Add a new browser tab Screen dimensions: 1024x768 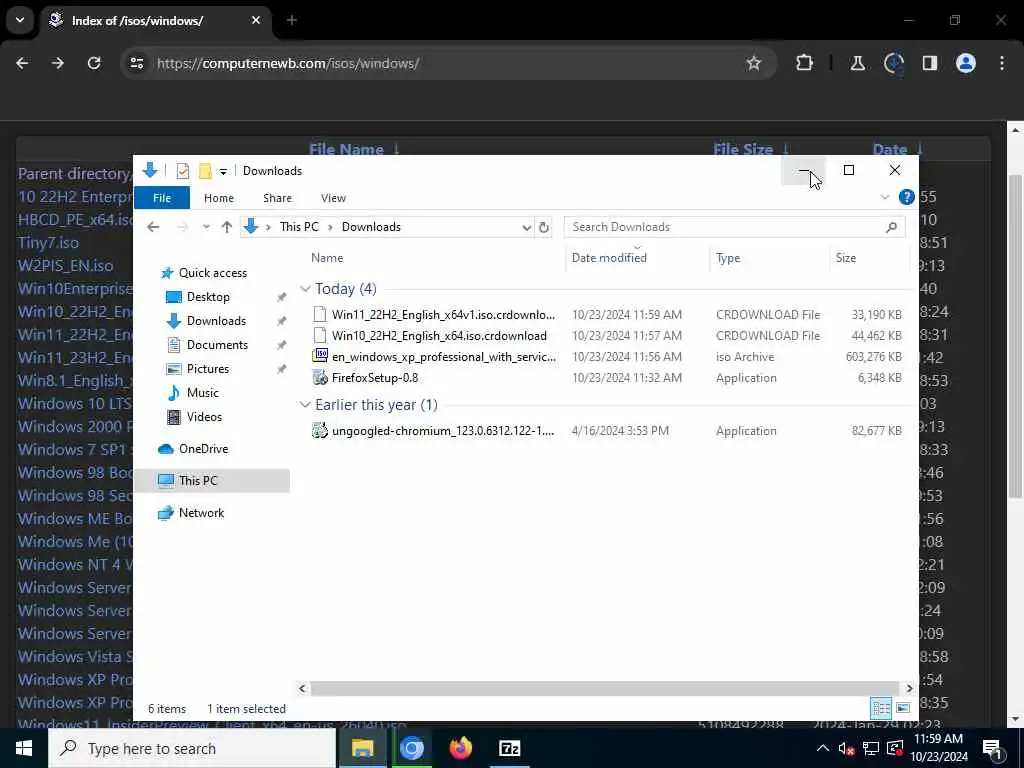click(x=292, y=20)
